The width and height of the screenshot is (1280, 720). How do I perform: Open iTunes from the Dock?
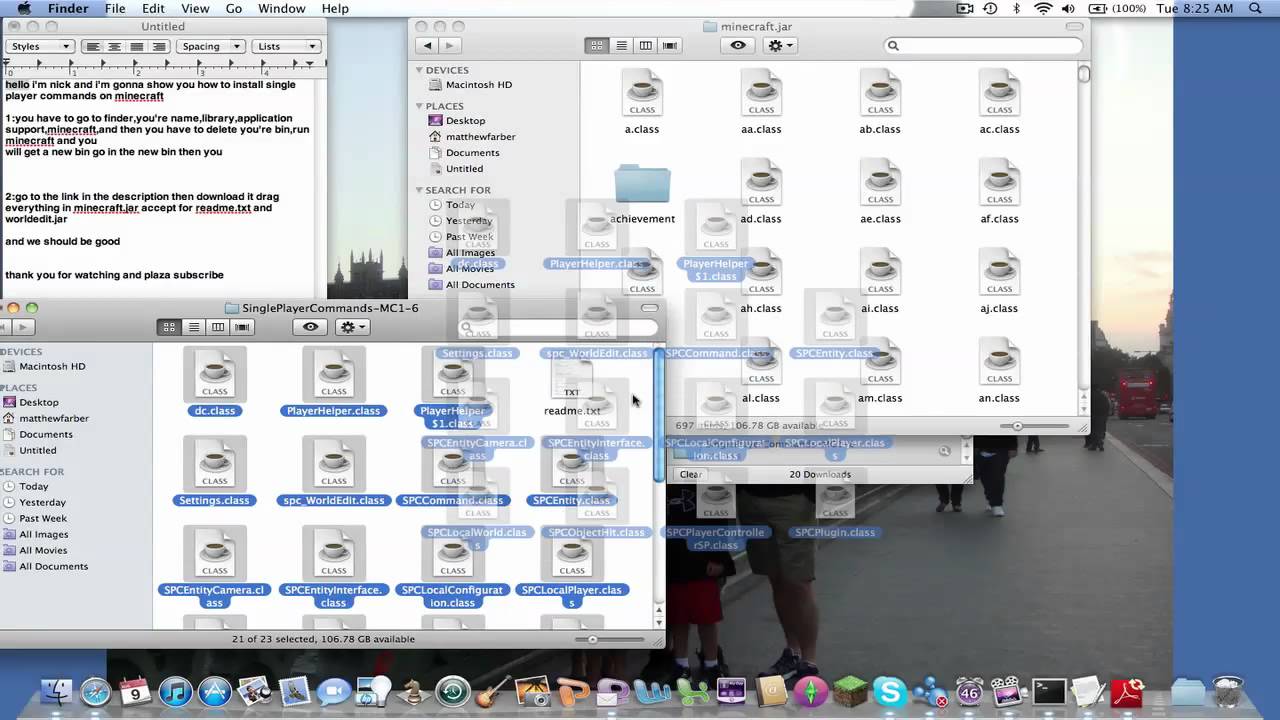pyautogui.click(x=175, y=692)
